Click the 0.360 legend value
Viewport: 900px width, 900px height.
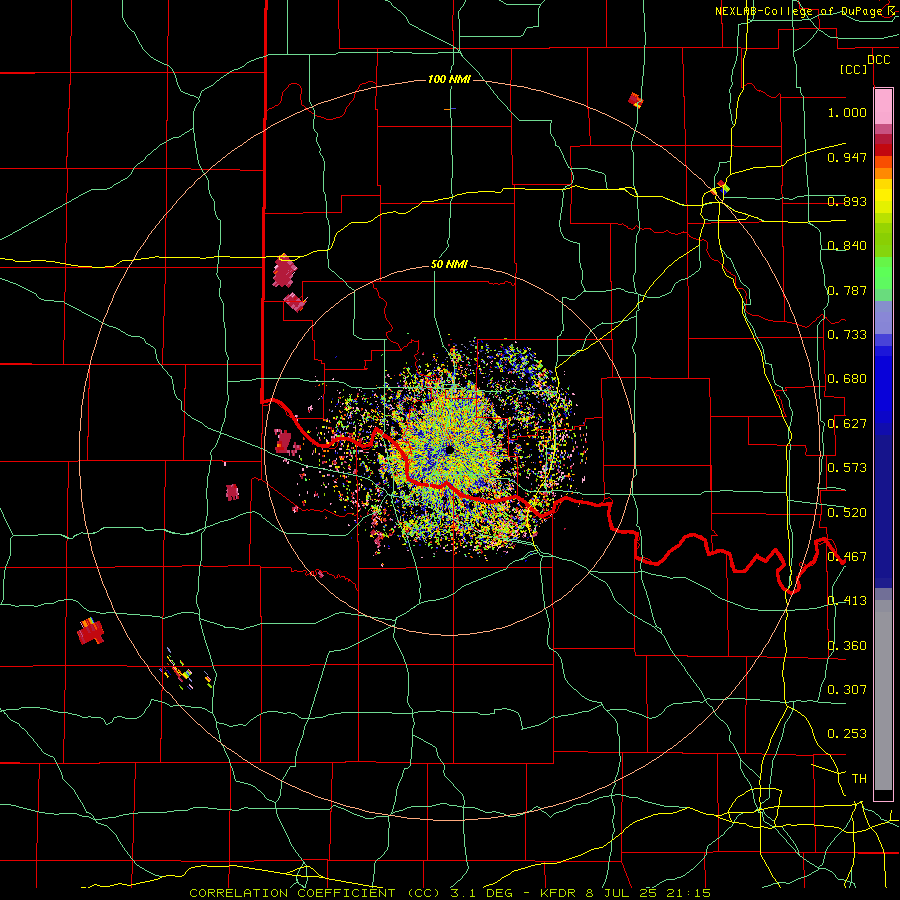tap(847, 646)
